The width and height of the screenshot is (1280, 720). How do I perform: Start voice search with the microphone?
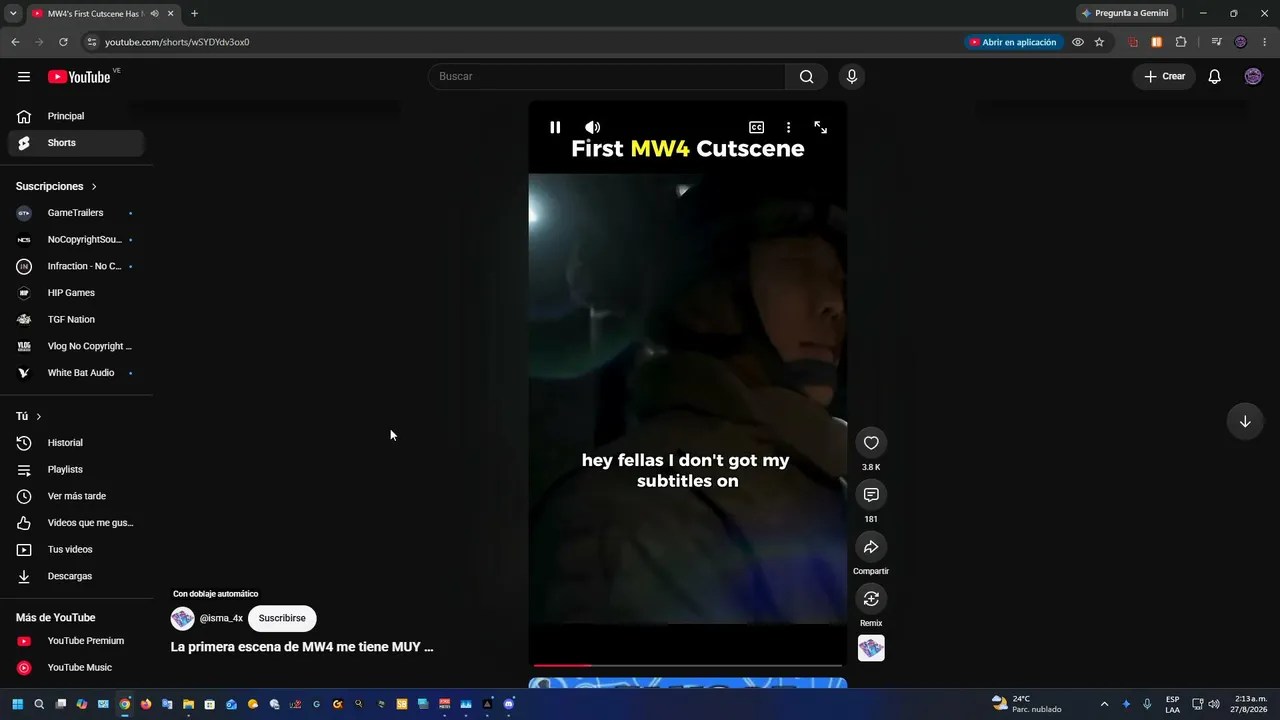tap(851, 77)
